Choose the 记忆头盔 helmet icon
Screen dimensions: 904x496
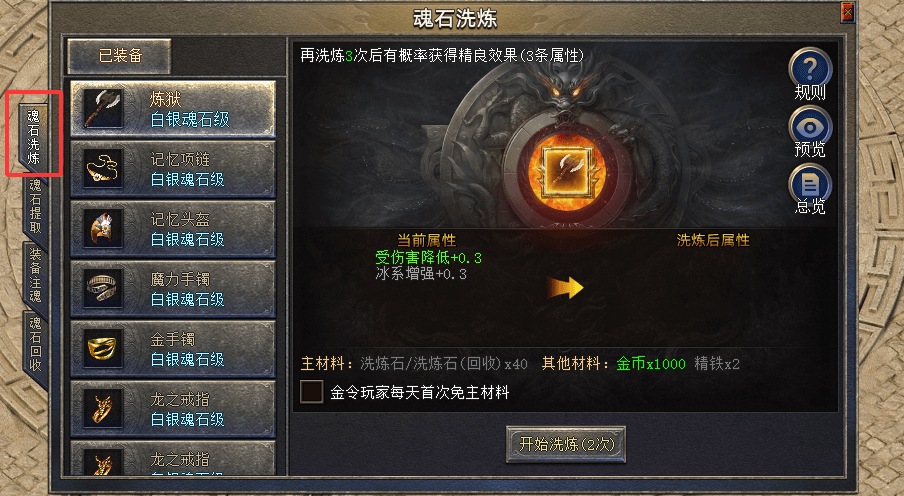point(103,228)
